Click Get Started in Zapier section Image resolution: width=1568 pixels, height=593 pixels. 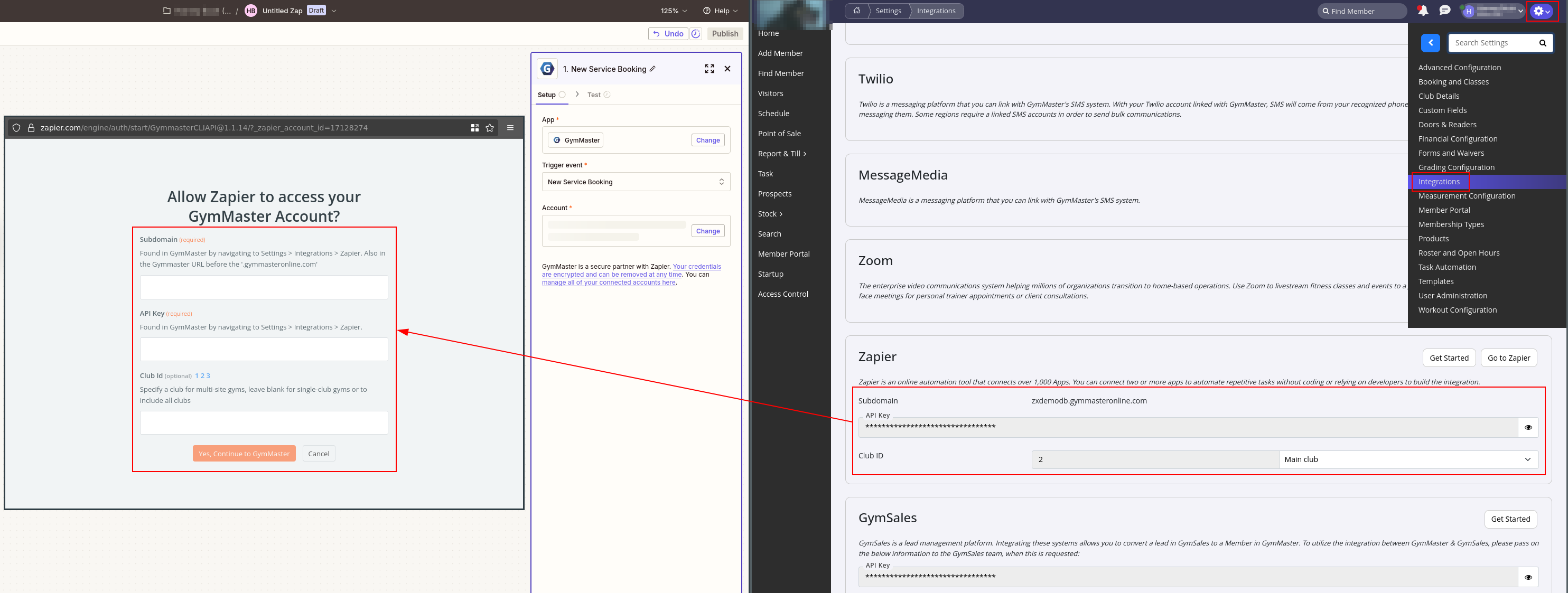pyautogui.click(x=1449, y=358)
